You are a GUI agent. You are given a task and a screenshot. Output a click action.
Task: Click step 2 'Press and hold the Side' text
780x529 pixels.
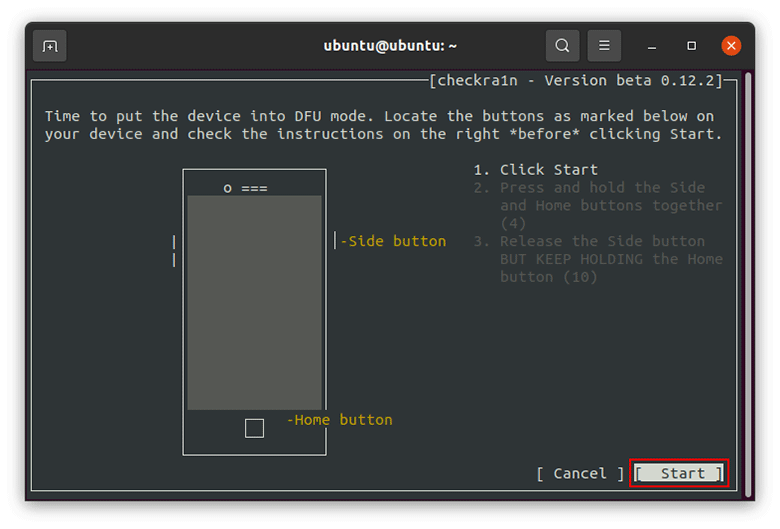(x=602, y=188)
